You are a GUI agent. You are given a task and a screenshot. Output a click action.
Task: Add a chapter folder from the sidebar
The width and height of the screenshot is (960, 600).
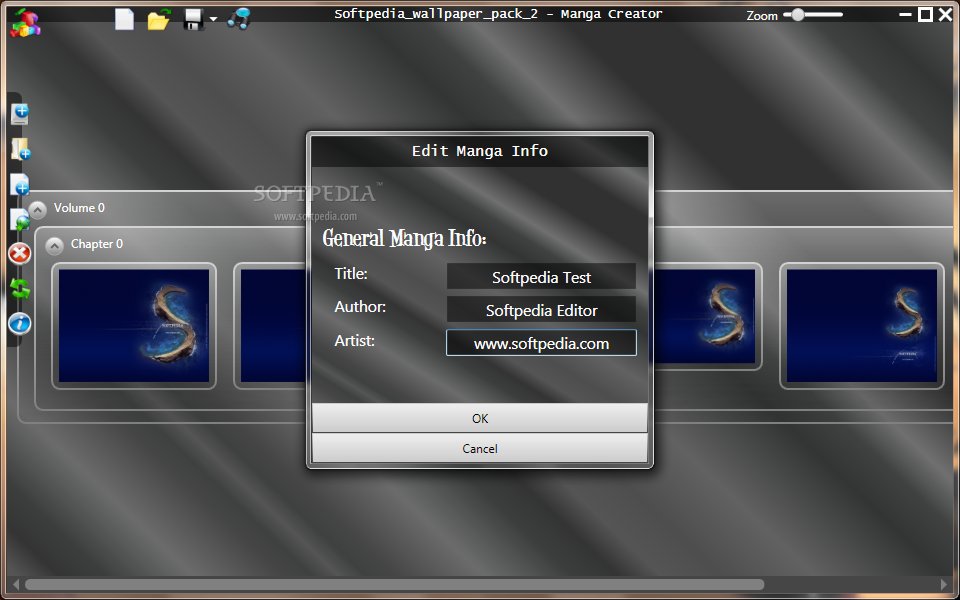(20, 149)
